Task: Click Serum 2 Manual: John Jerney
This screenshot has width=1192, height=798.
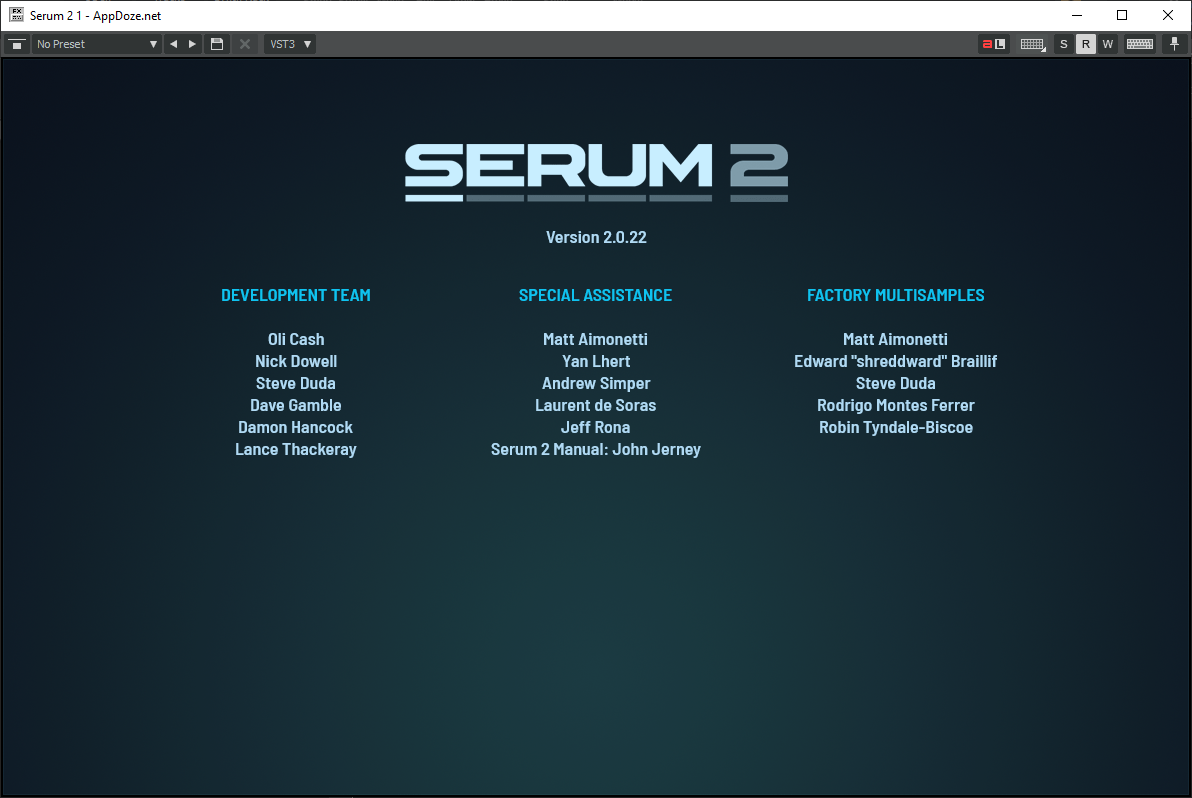Action: click(x=595, y=449)
